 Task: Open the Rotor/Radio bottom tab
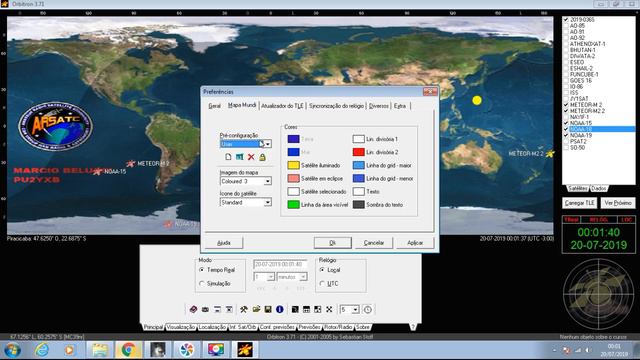click(338, 327)
